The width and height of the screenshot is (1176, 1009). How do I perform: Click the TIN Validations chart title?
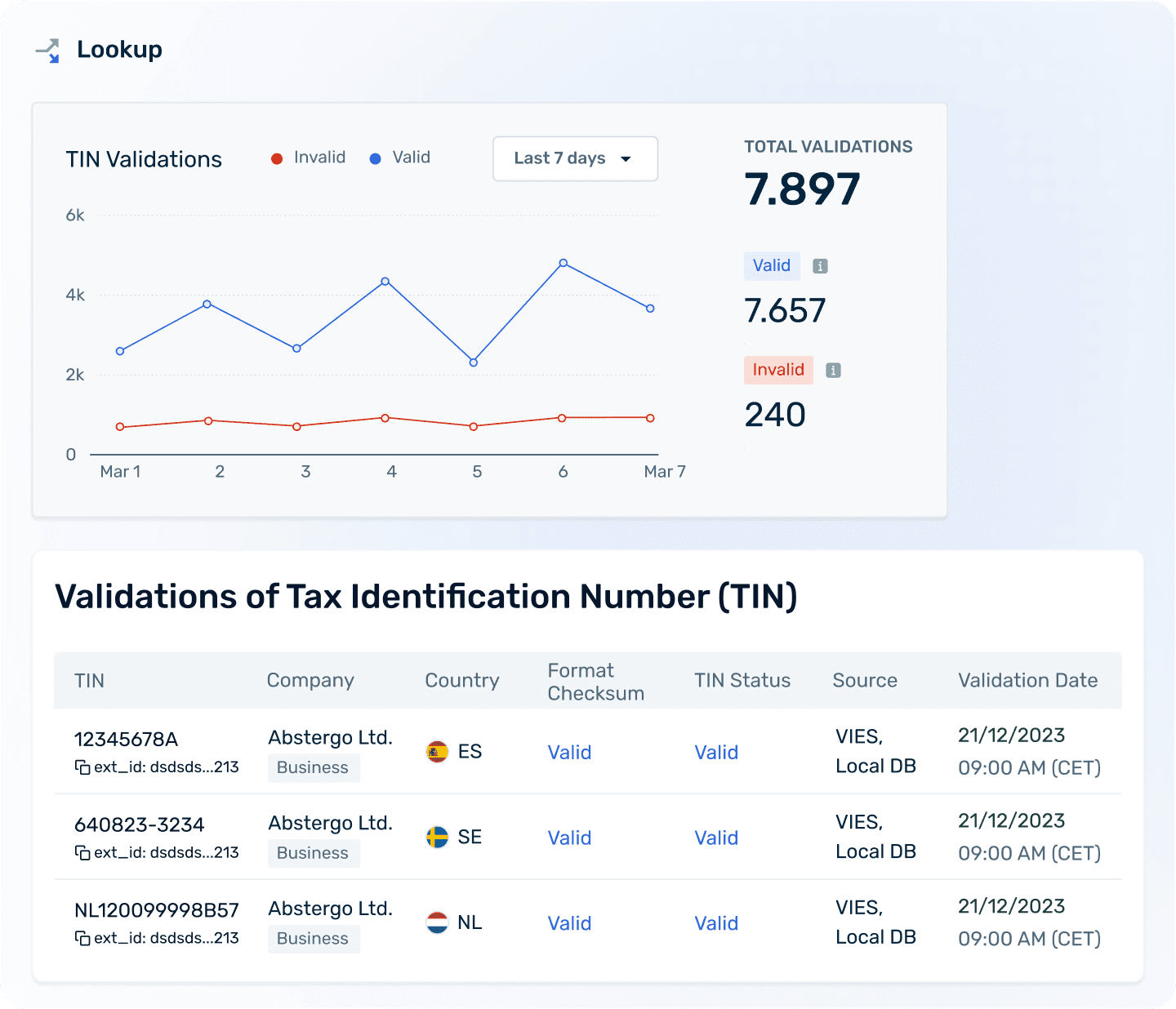(x=144, y=159)
